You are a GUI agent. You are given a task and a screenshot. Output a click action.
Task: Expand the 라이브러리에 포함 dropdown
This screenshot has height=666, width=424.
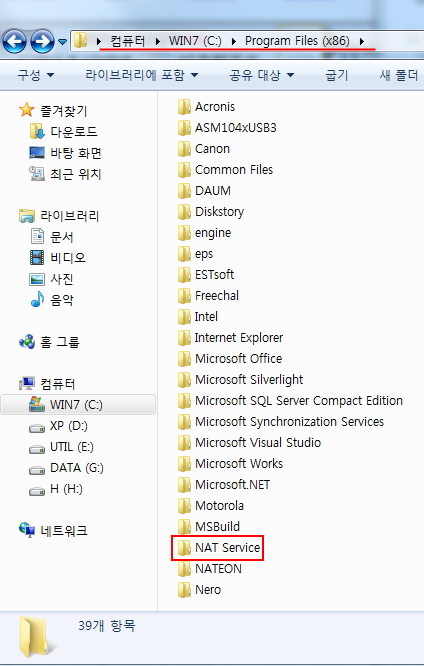click(x=141, y=75)
